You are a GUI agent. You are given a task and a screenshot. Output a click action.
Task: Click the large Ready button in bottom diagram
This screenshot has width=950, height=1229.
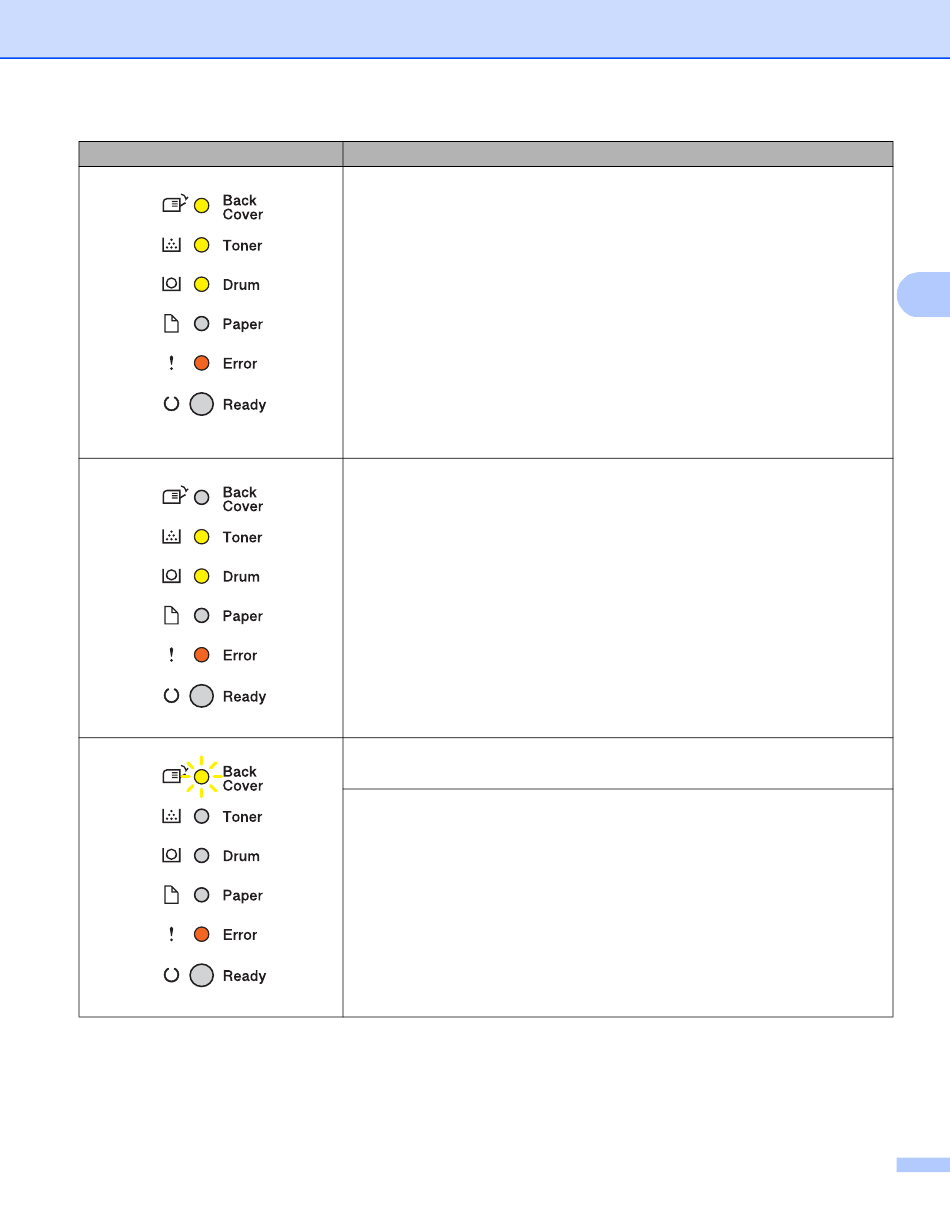[x=202, y=975]
